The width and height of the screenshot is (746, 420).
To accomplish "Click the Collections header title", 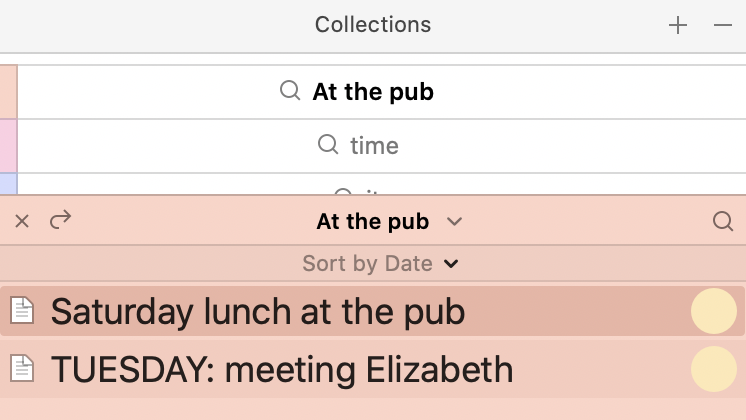I will coord(373,25).
